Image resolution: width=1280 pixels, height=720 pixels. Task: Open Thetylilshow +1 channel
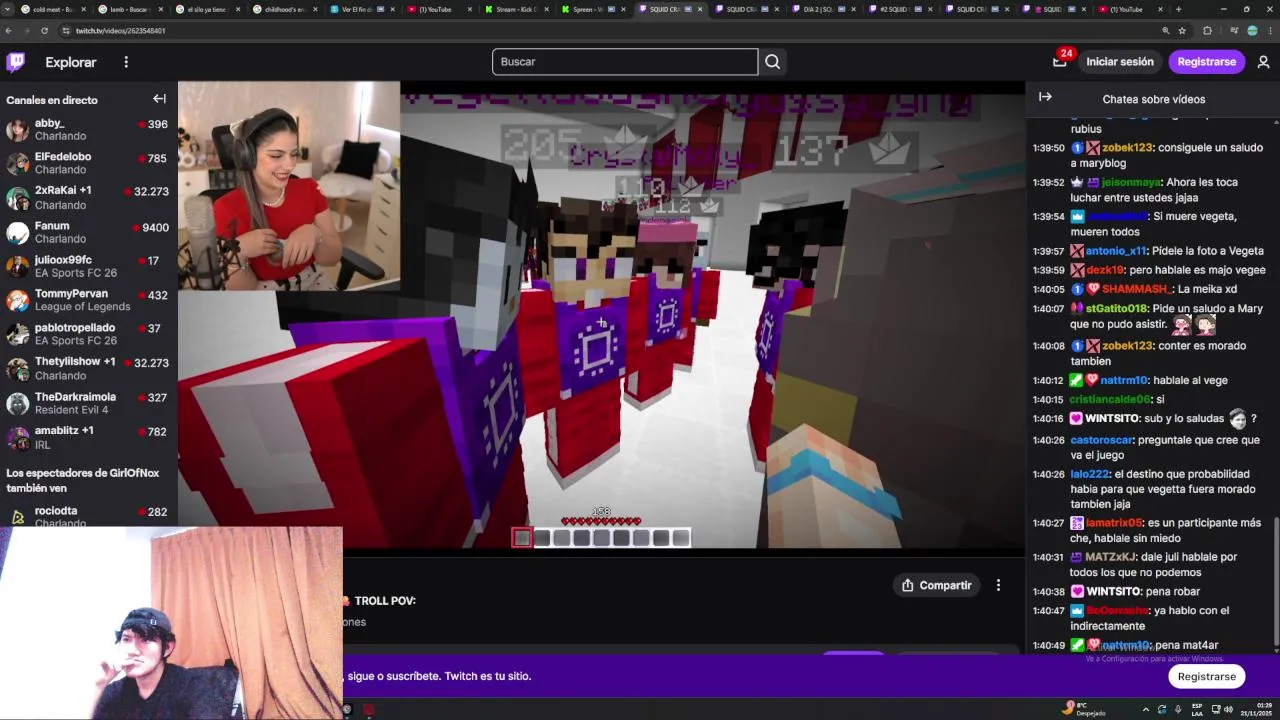pos(88,368)
